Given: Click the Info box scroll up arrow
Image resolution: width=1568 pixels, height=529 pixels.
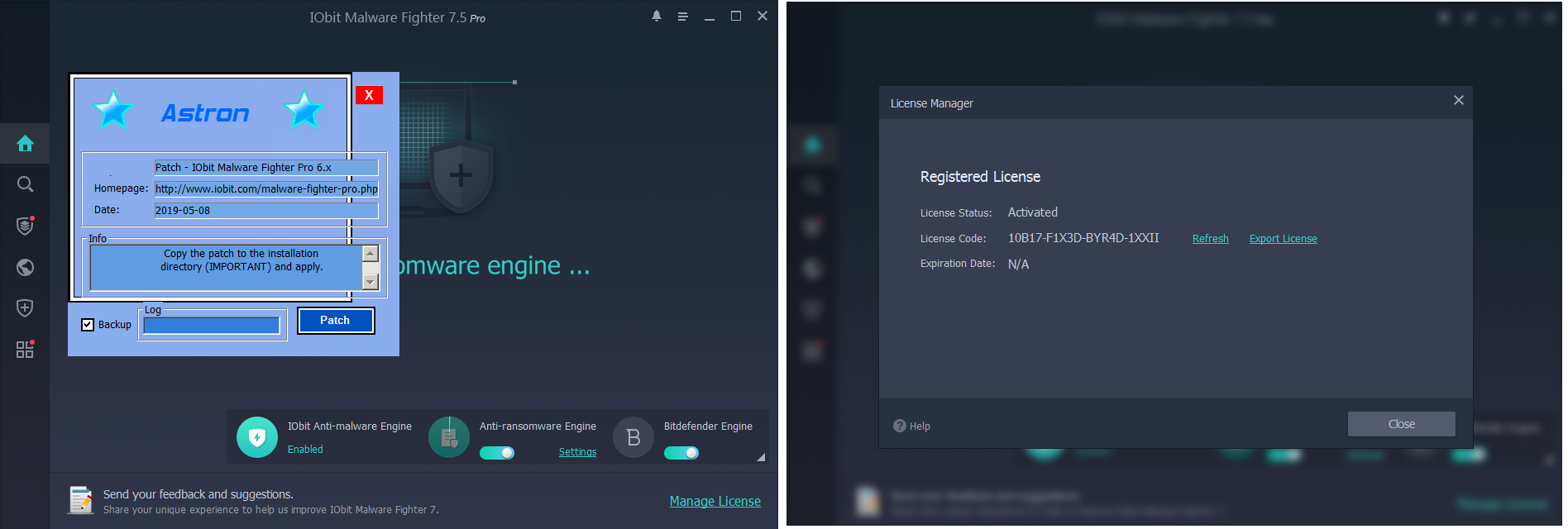Looking at the screenshot, I should 370,254.
